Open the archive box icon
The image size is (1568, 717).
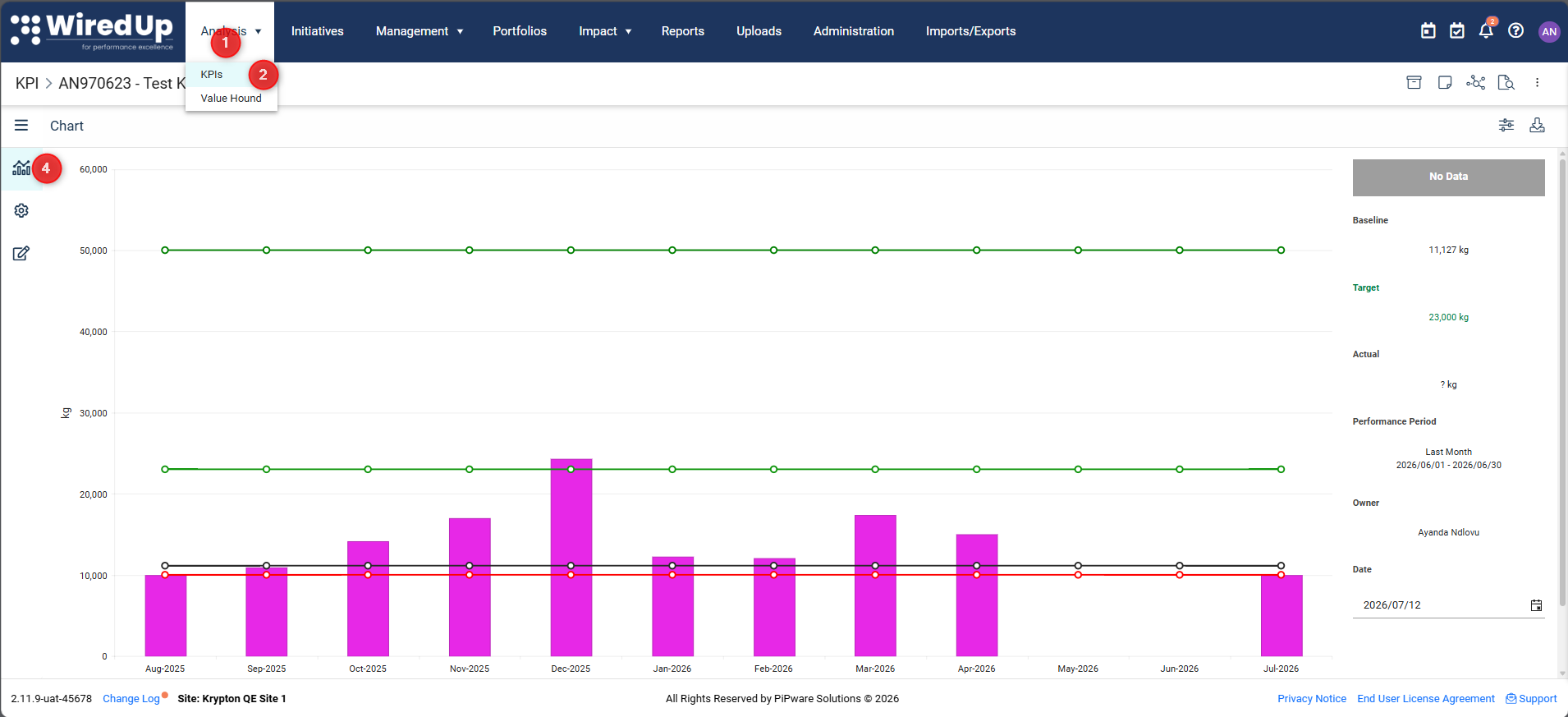point(1414,82)
